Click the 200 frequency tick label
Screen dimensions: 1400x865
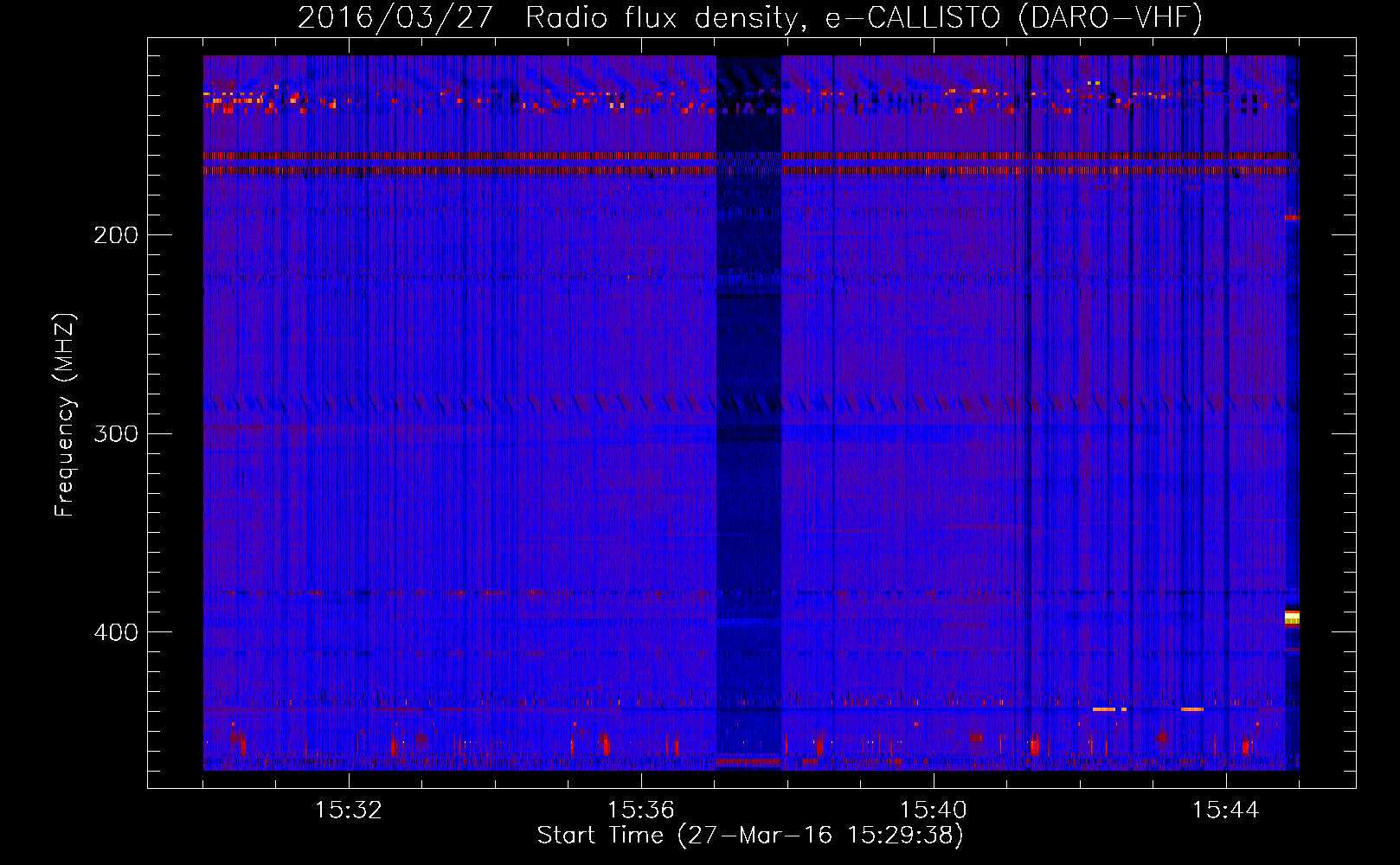tap(116, 234)
